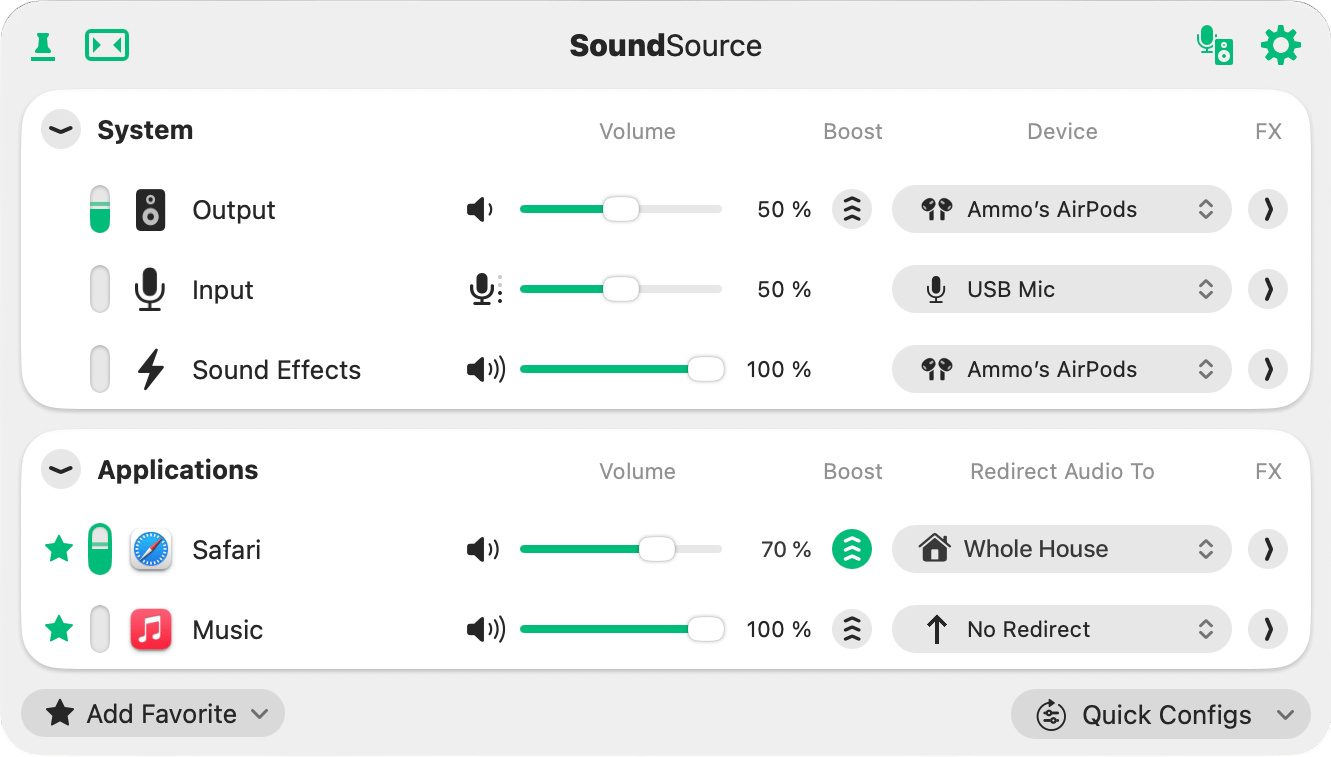
Task: Pin the SoundSource window open
Action: point(43,46)
